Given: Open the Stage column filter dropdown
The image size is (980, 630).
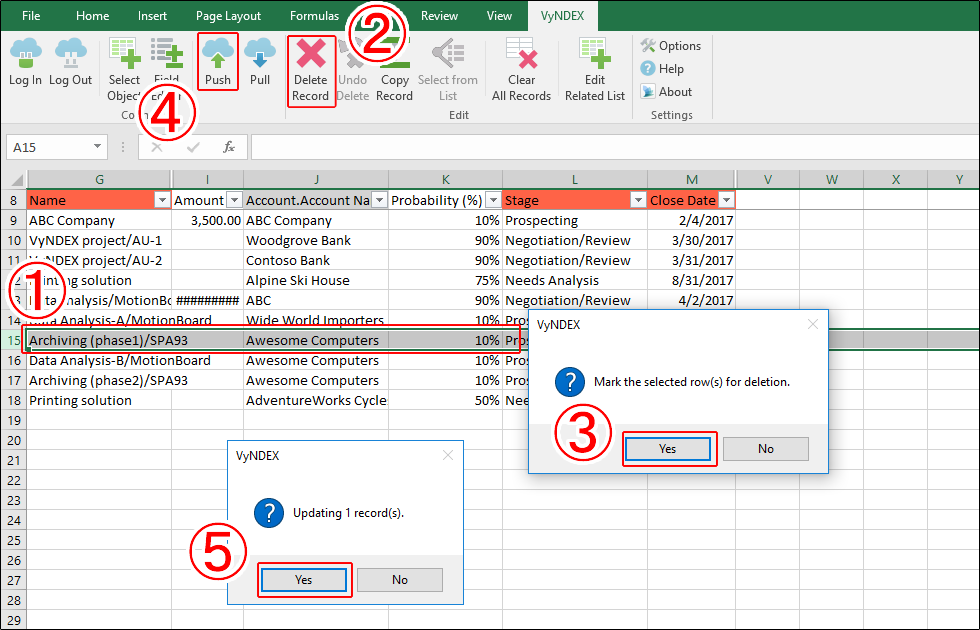Looking at the screenshot, I should (638, 200).
